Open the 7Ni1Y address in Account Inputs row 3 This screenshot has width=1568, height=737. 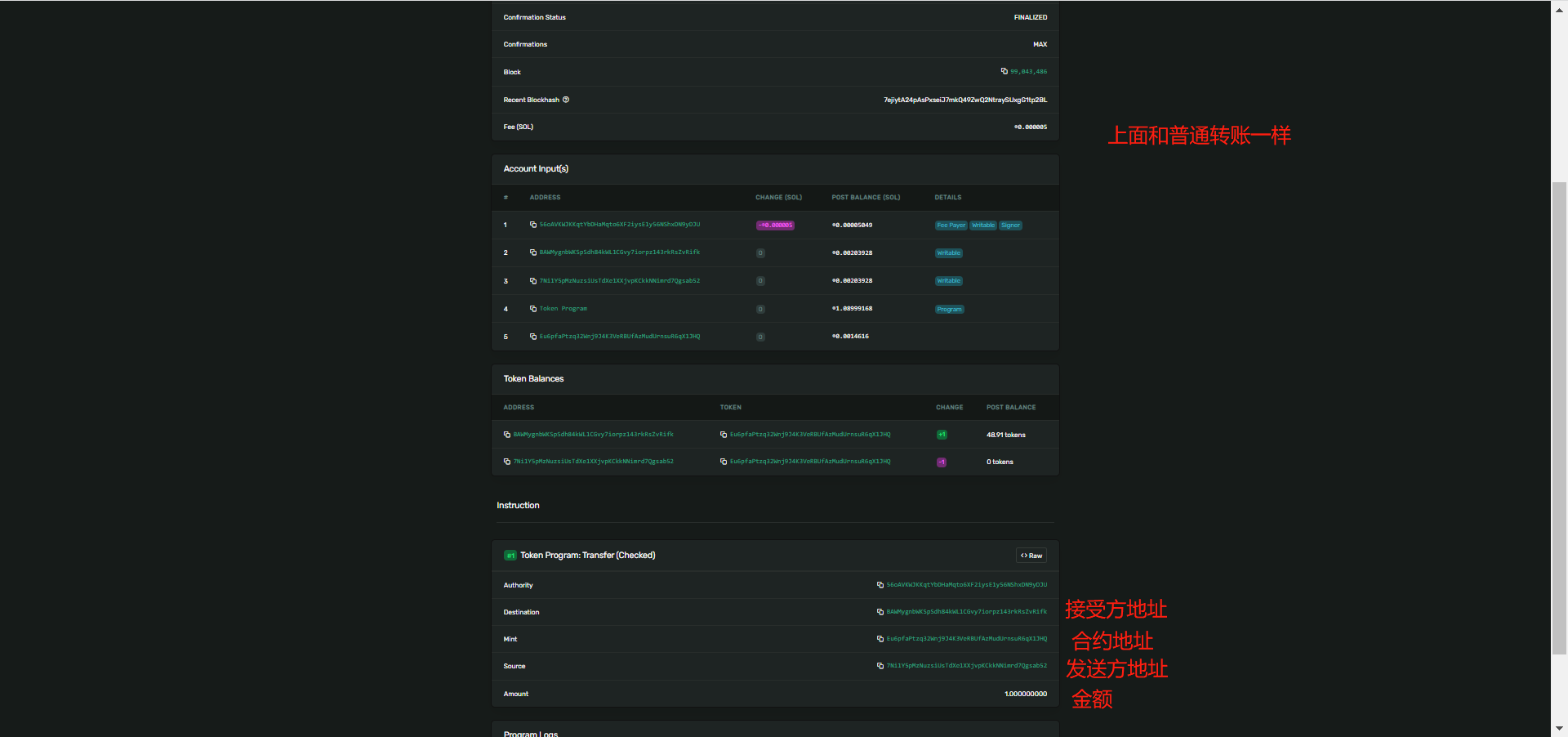coord(620,281)
